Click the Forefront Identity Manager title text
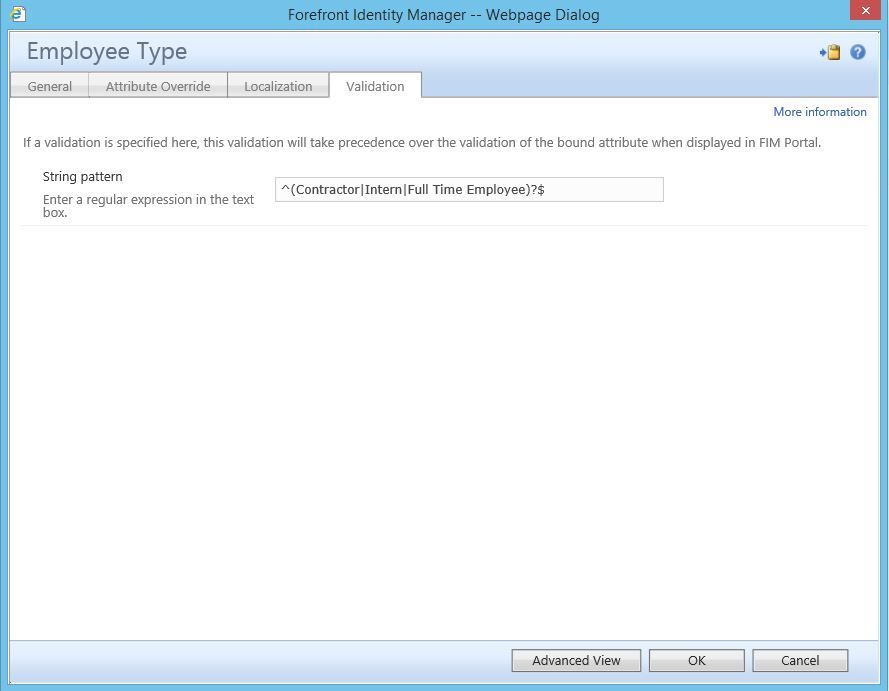The image size is (889, 691). (x=443, y=14)
